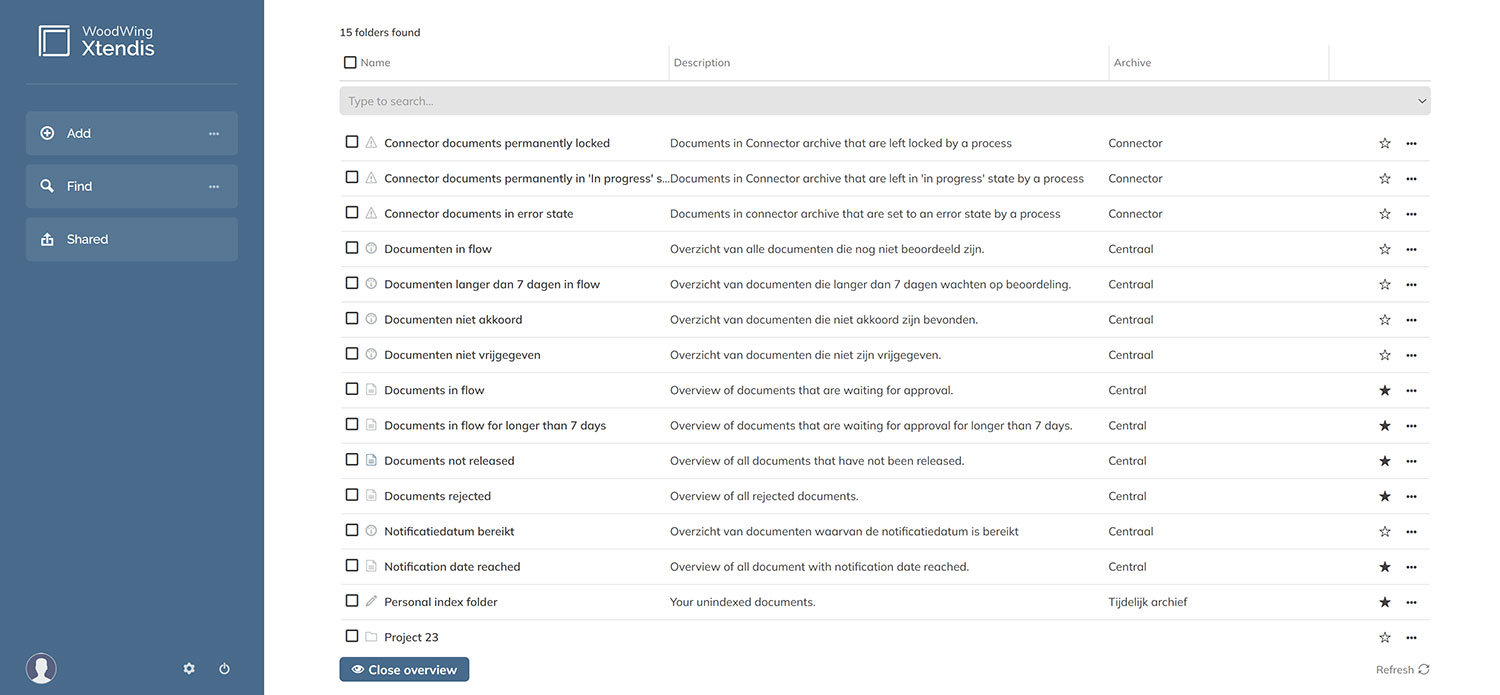
Task: Click the Archive column header
Action: coord(1132,62)
